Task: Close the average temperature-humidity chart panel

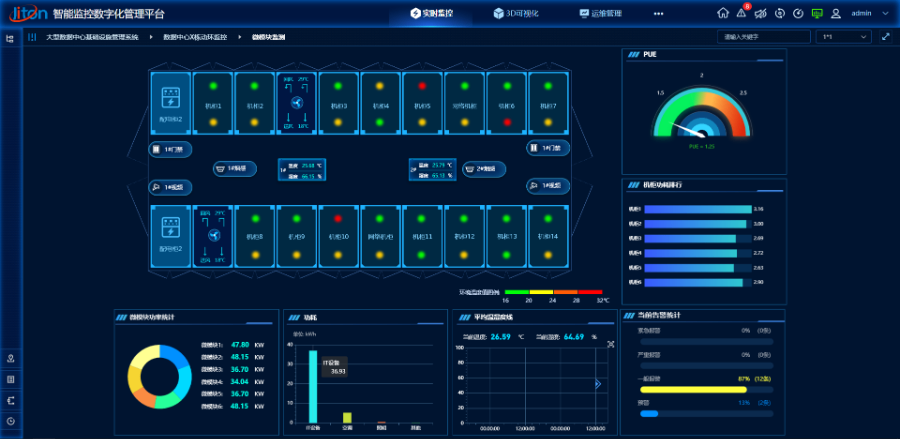Action: (x=609, y=341)
